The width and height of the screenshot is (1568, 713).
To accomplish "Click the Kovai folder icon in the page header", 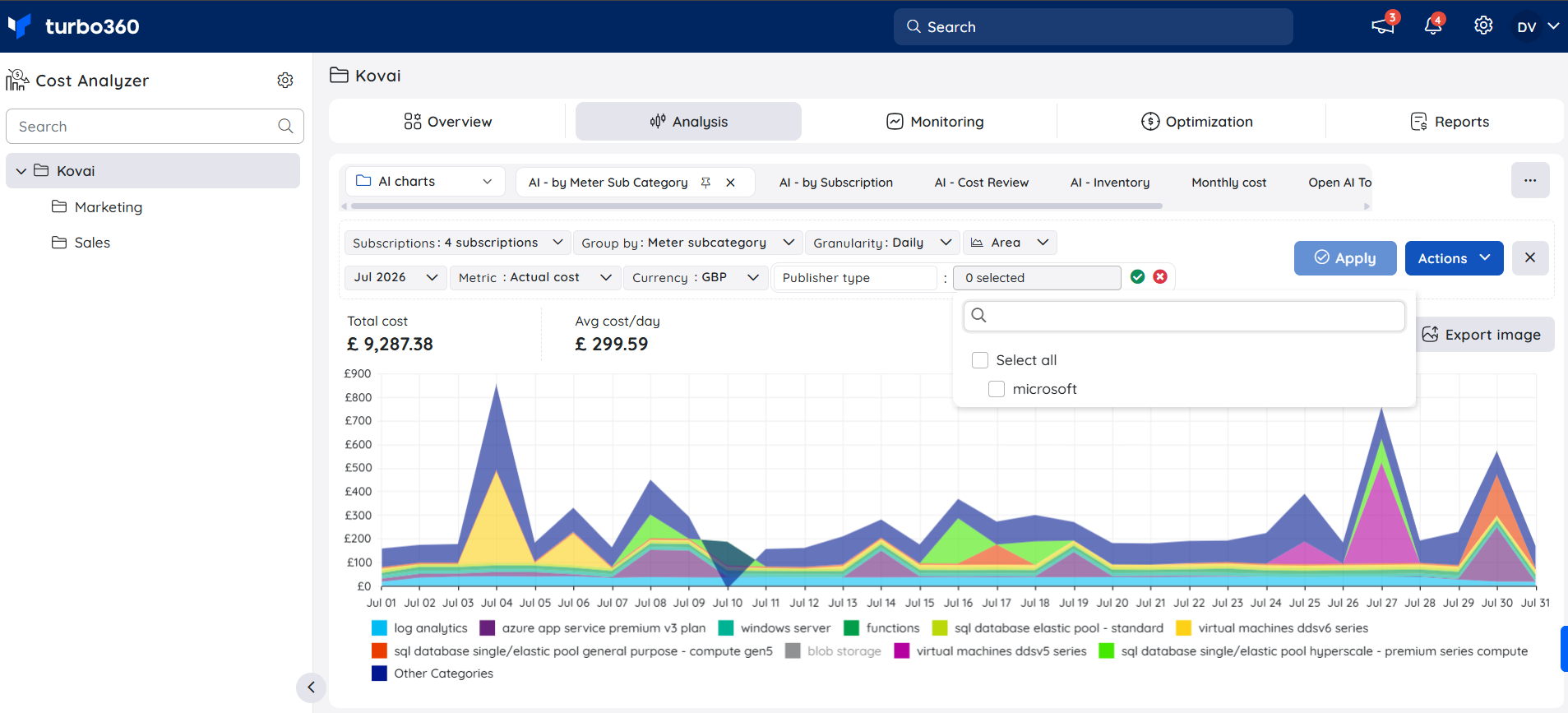I will pyautogui.click(x=339, y=76).
